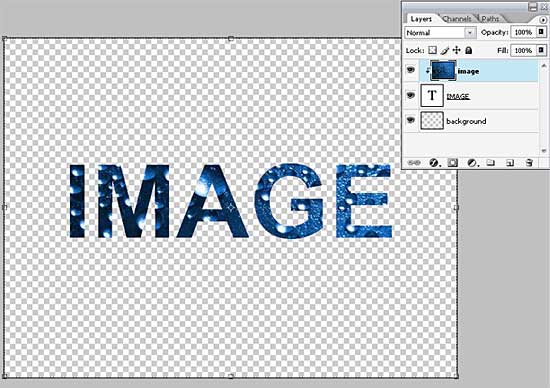The width and height of the screenshot is (550, 388).
Task: Create a new group folder icon
Action: point(490,163)
